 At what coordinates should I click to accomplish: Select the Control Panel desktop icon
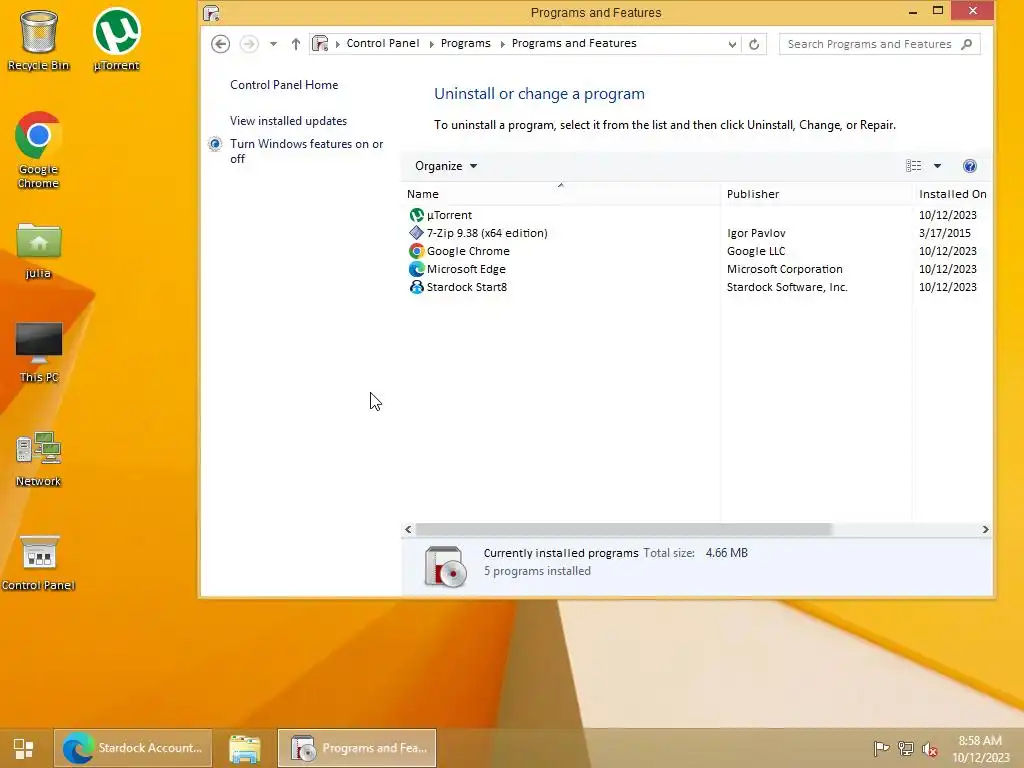[x=38, y=563]
